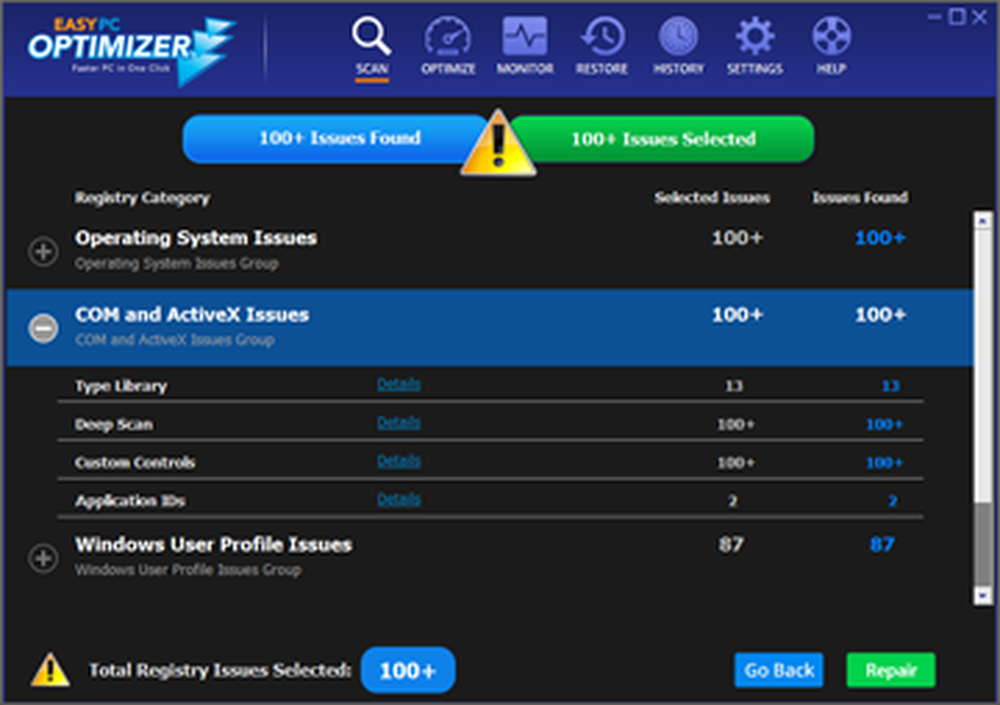Image resolution: width=1000 pixels, height=705 pixels.
Task: Open the Optimize speedometer icon
Action: pos(448,36)
